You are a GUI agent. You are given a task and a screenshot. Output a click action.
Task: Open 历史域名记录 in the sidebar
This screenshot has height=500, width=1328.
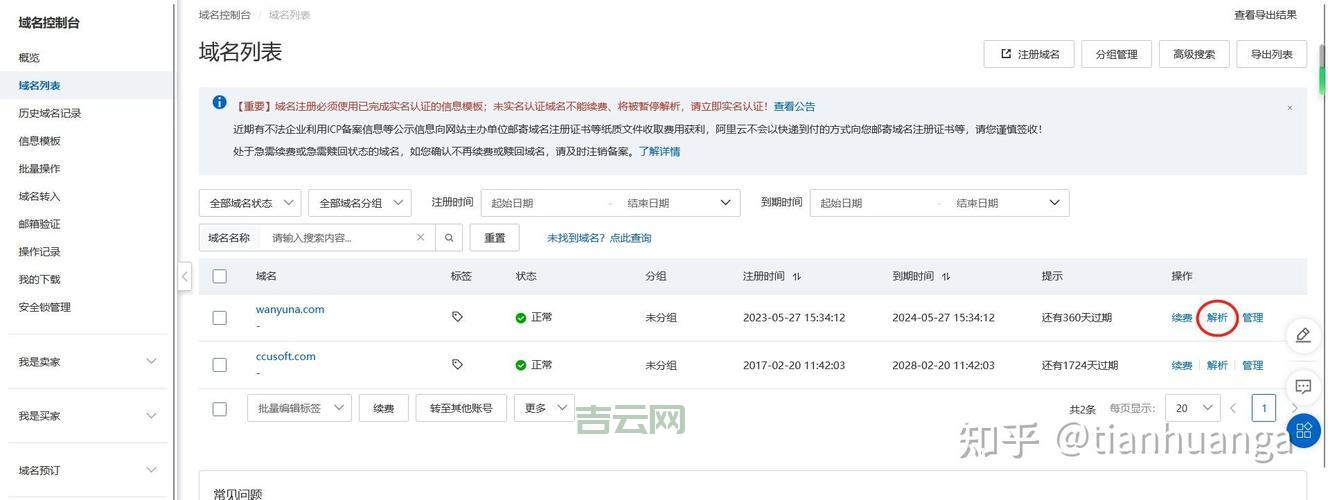[50, 113]
